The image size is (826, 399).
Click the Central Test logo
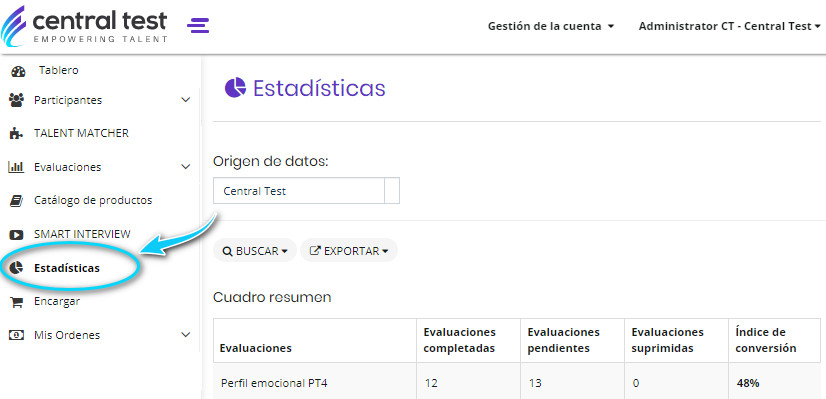85,25
